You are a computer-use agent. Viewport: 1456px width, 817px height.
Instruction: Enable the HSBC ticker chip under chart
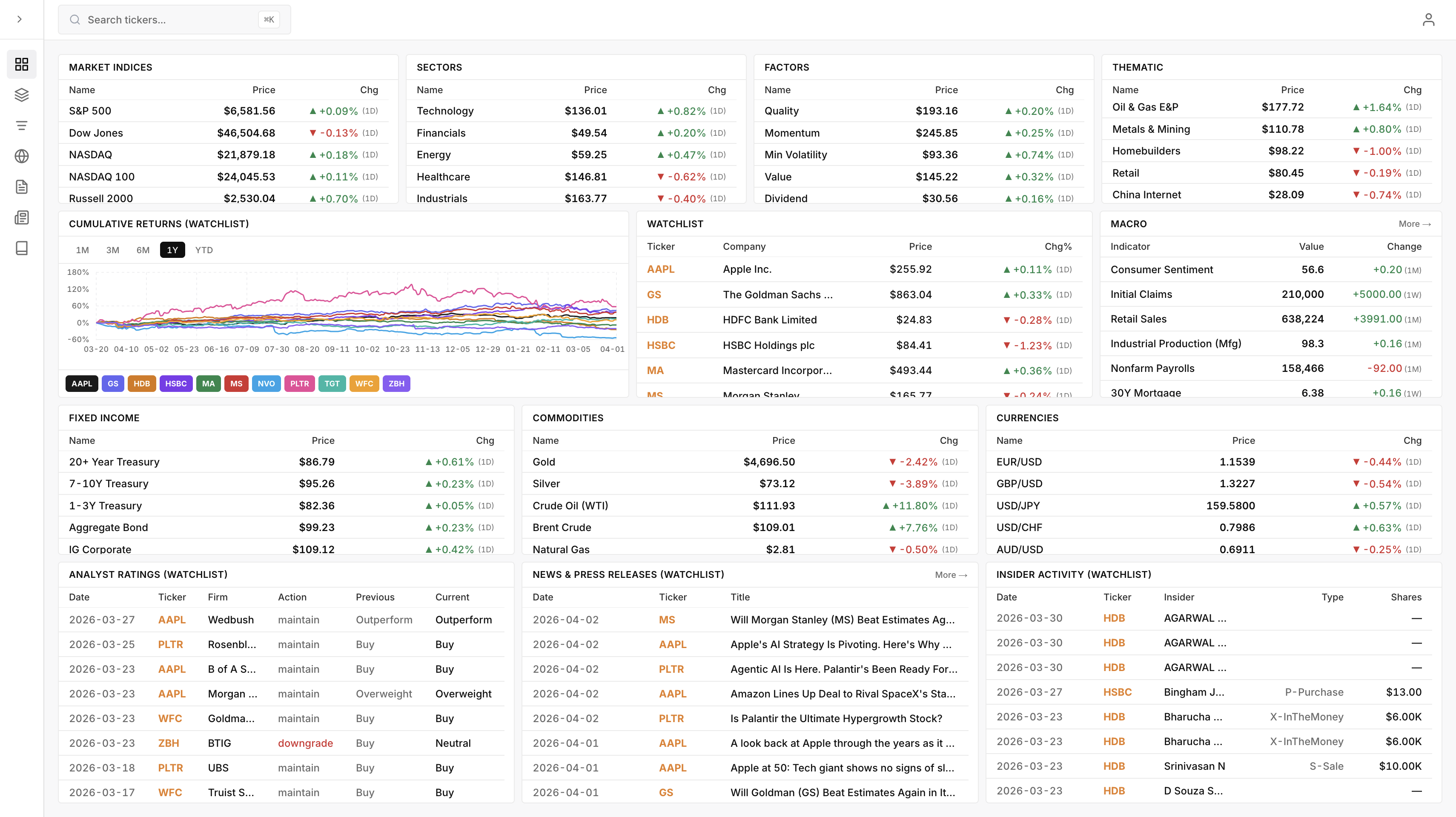(x=176, y=384)
